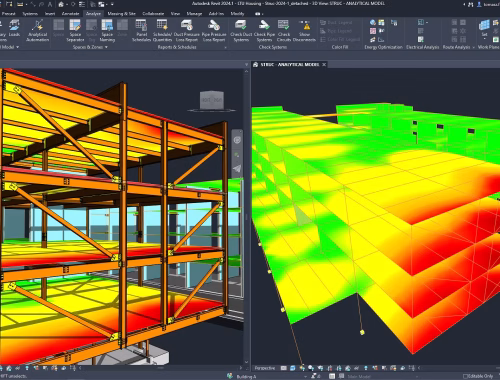Open the Modify ribbon tab

point(237,14)
